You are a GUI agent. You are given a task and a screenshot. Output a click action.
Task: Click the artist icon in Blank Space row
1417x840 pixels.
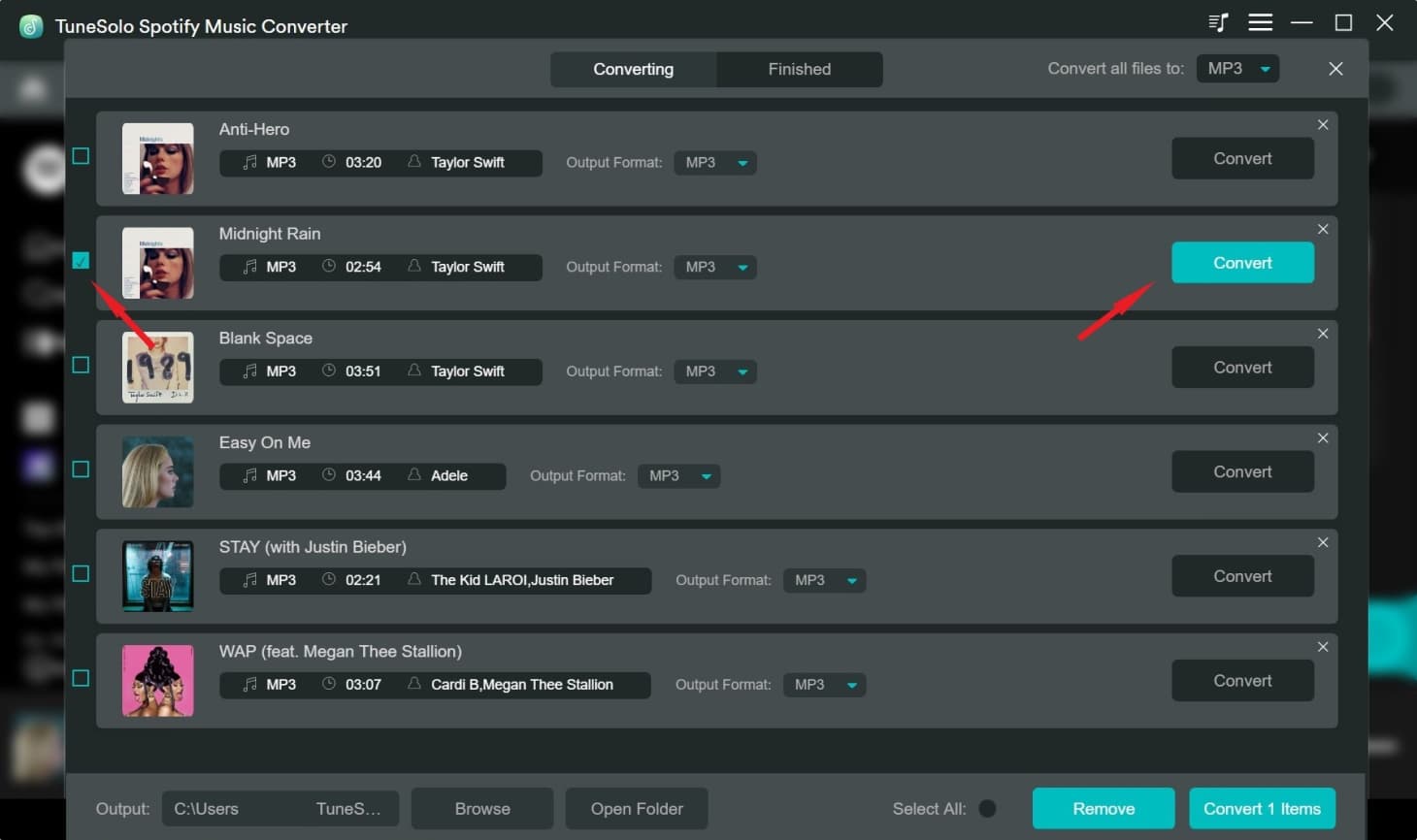click(x=414, y=371)
